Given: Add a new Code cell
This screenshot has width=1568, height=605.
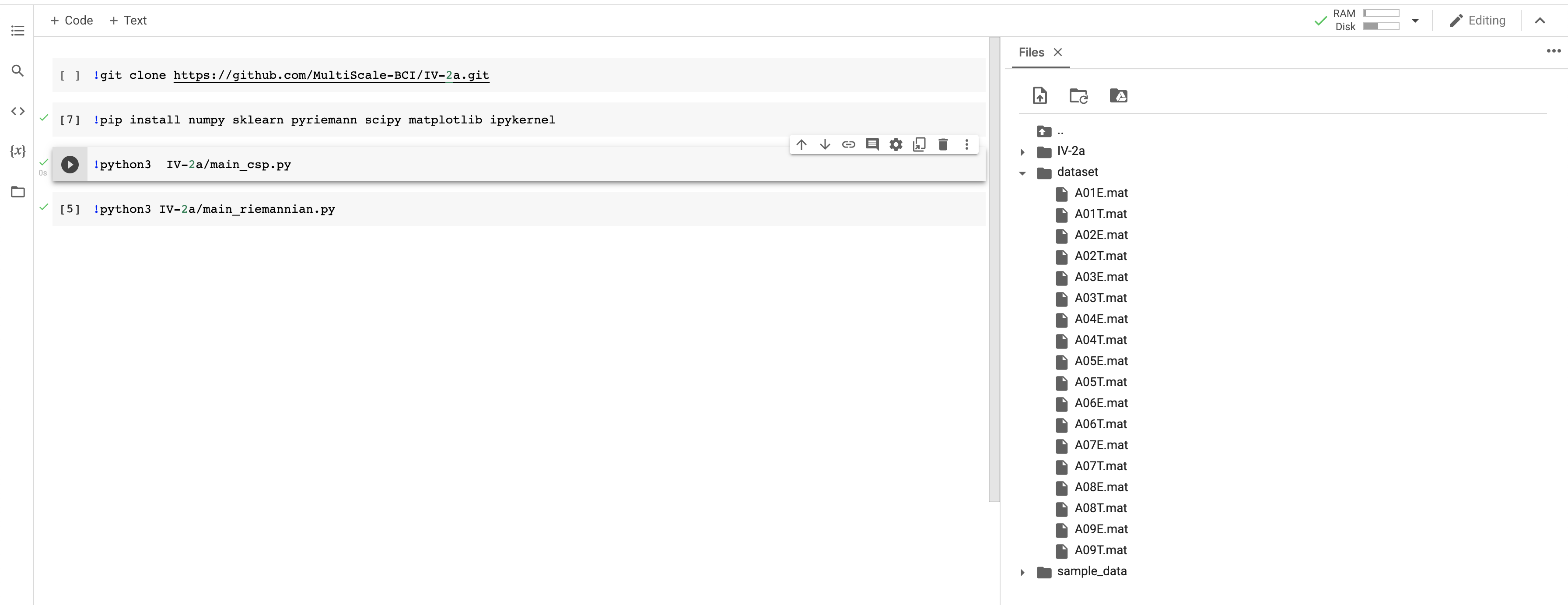Looking at the screenshot, I should 72,21.
